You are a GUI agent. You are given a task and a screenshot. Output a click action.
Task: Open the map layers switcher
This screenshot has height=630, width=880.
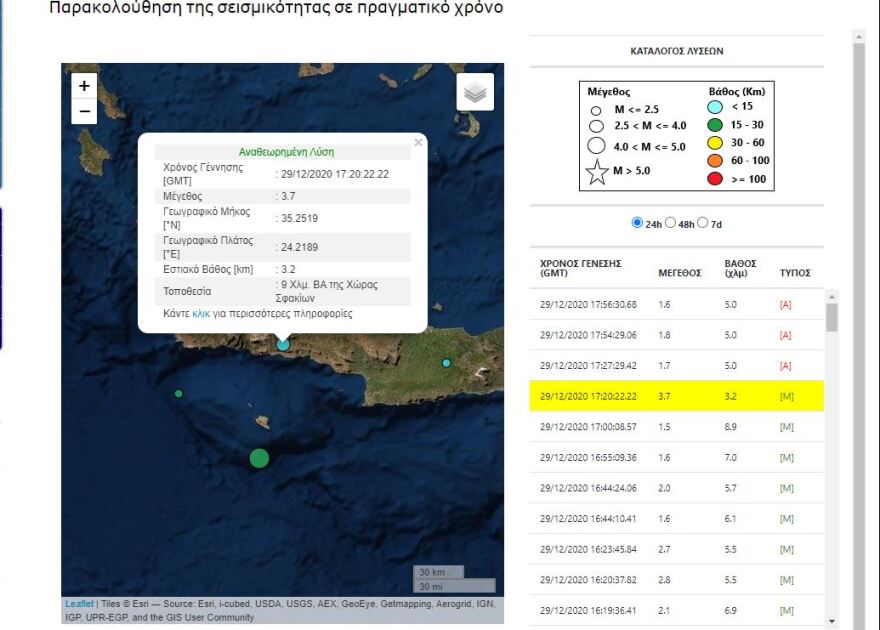474,91
